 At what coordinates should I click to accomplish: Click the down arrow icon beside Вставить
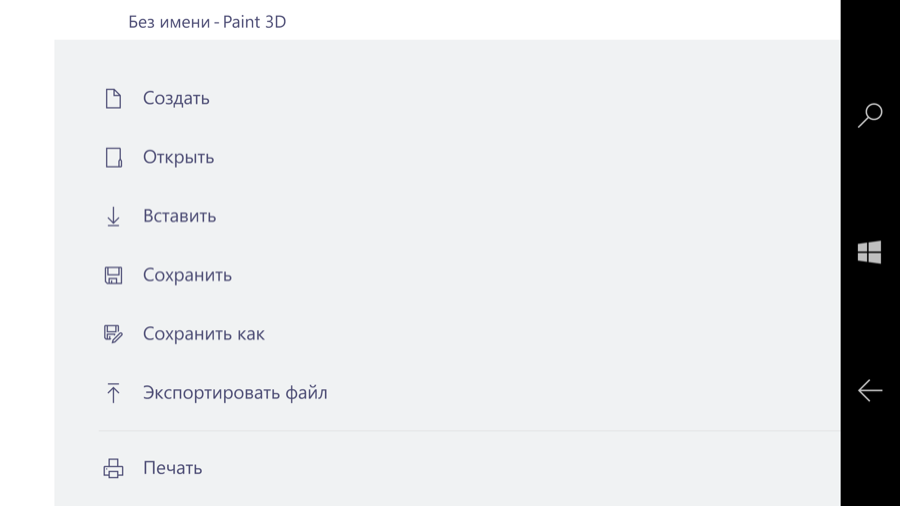(x=113, y=216)
